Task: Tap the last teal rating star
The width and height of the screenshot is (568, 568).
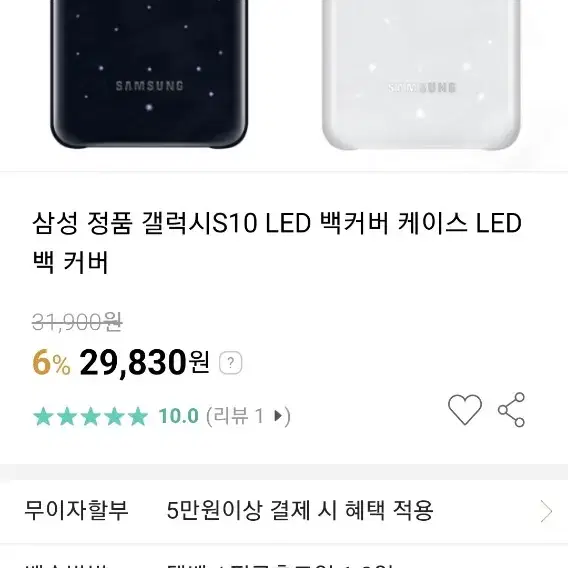Action: (x=138, y=416)
